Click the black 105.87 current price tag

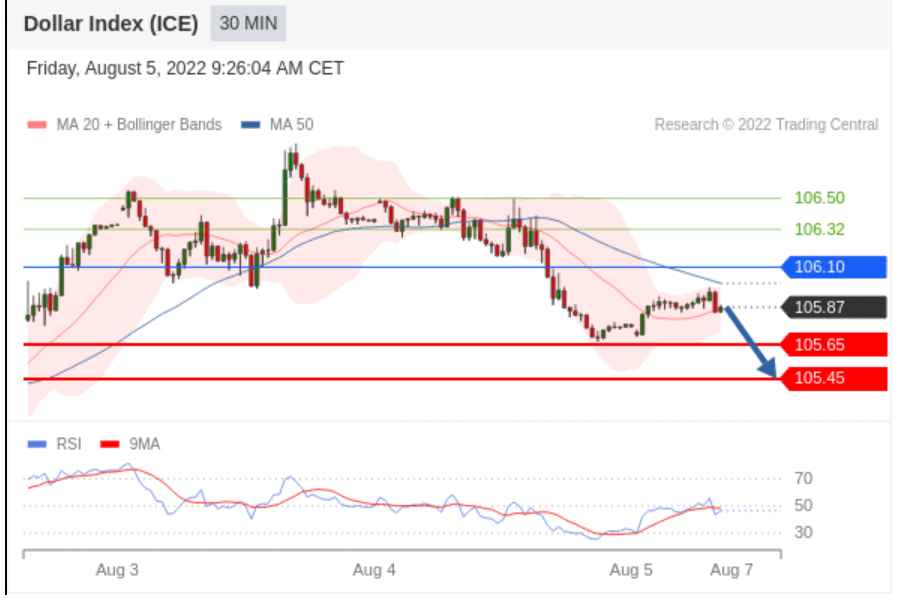coord(834,308)
